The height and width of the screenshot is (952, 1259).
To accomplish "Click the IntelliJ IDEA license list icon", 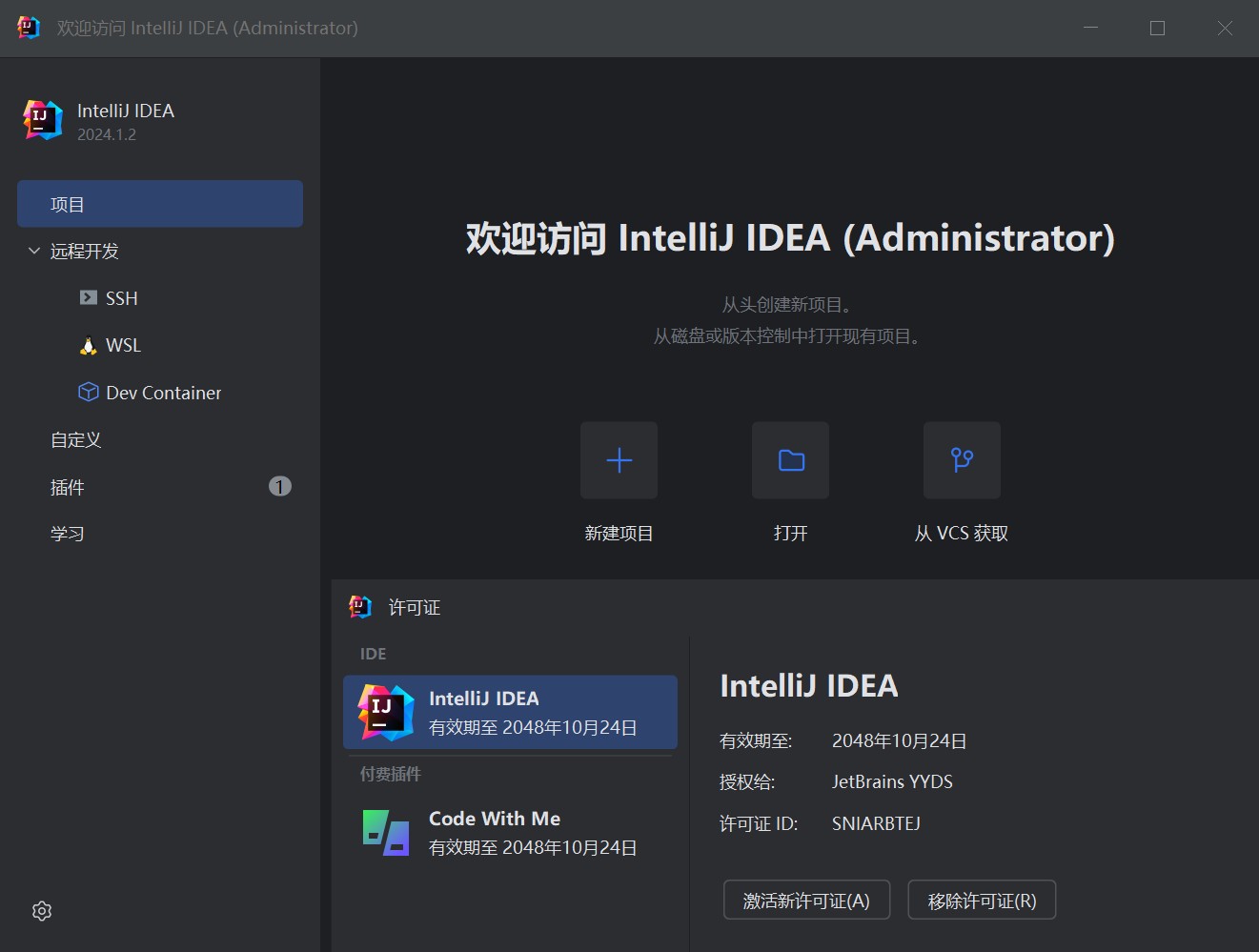I will tap(386, 713).
